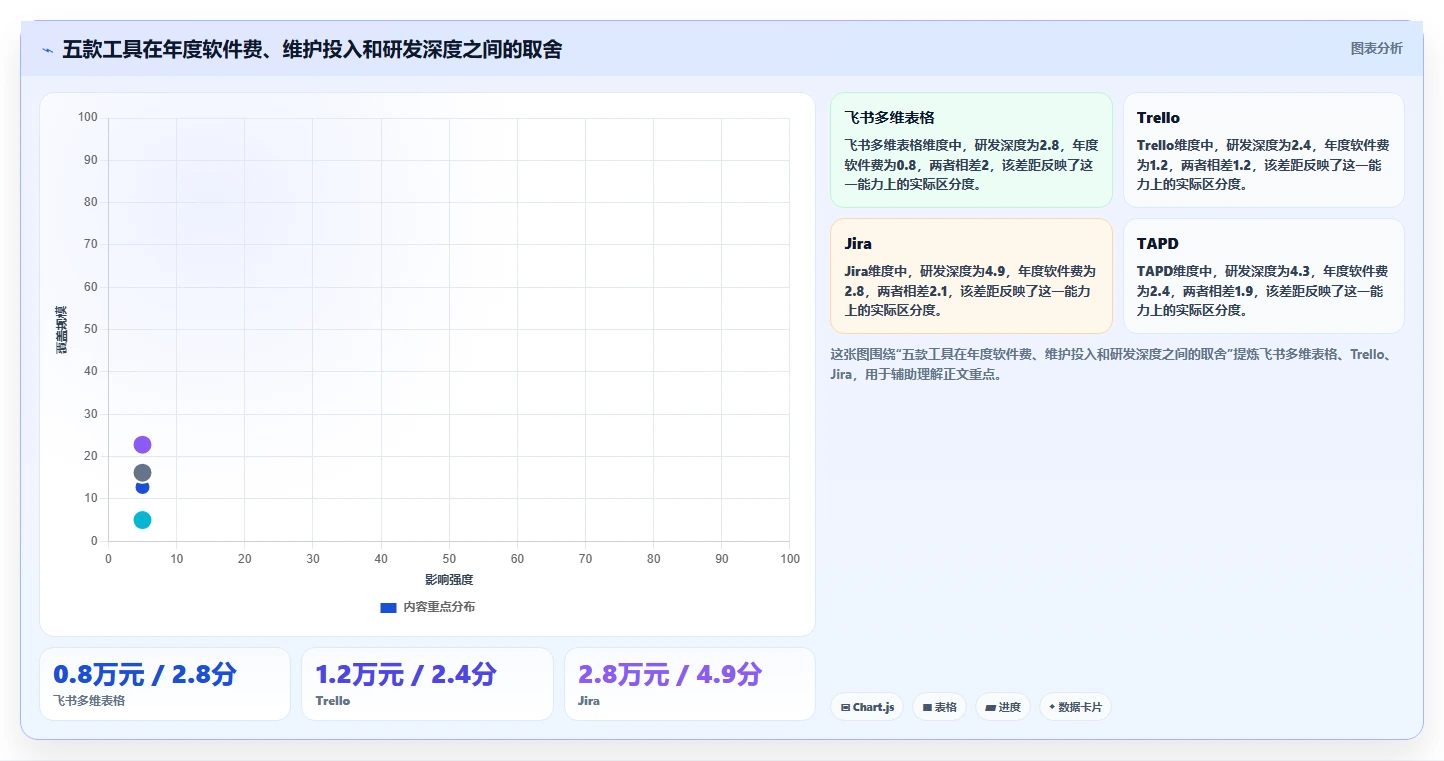Click the 影响强度 x-axis title
Screen dimensions: 1444x761
(449, 580)
